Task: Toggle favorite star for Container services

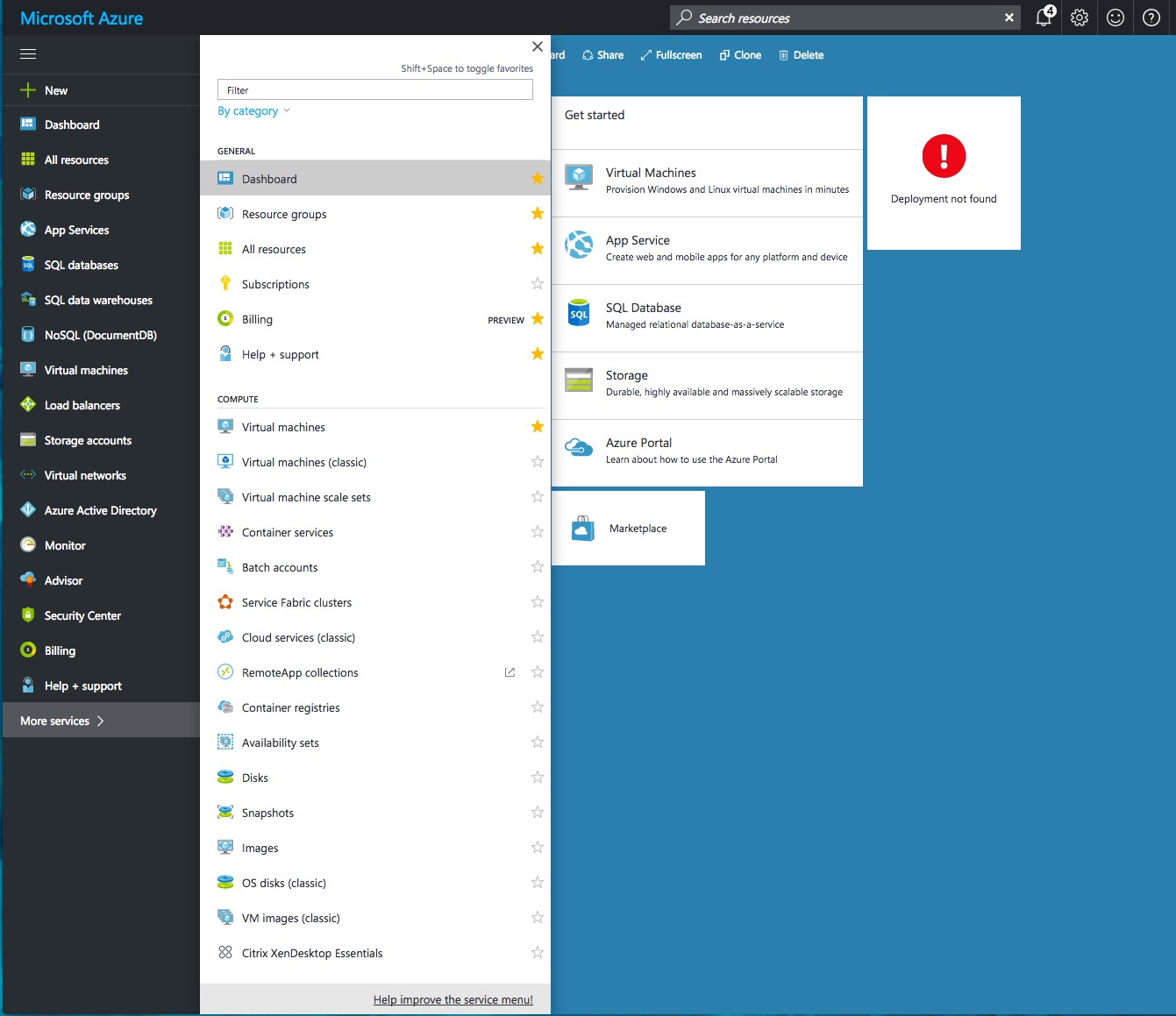Action: tap(538, 532)
